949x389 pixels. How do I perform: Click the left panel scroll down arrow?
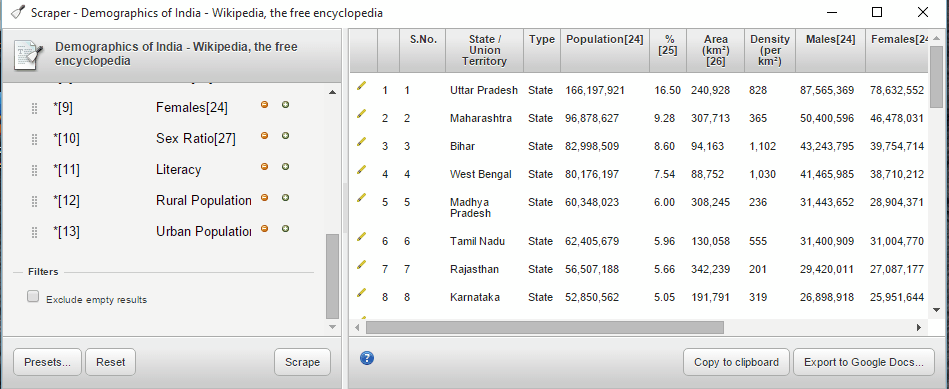(332, 327)
